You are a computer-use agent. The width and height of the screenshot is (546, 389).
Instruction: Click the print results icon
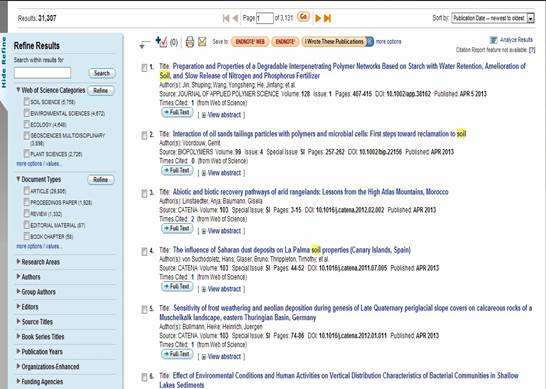pyautogui.click(x=190, y=42)
